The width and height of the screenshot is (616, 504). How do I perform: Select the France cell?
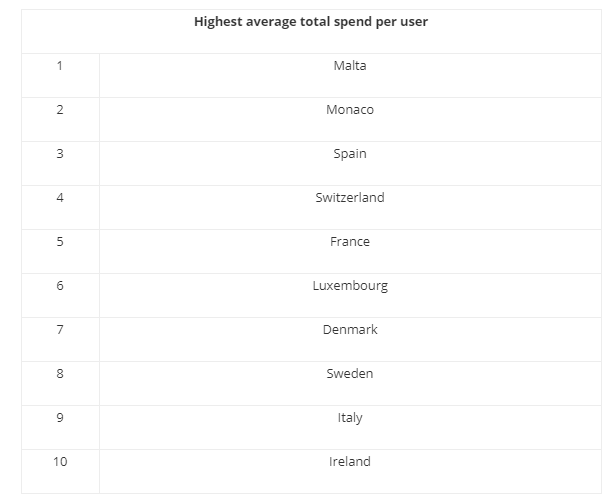pyautogui.click(x=350, y=242)
